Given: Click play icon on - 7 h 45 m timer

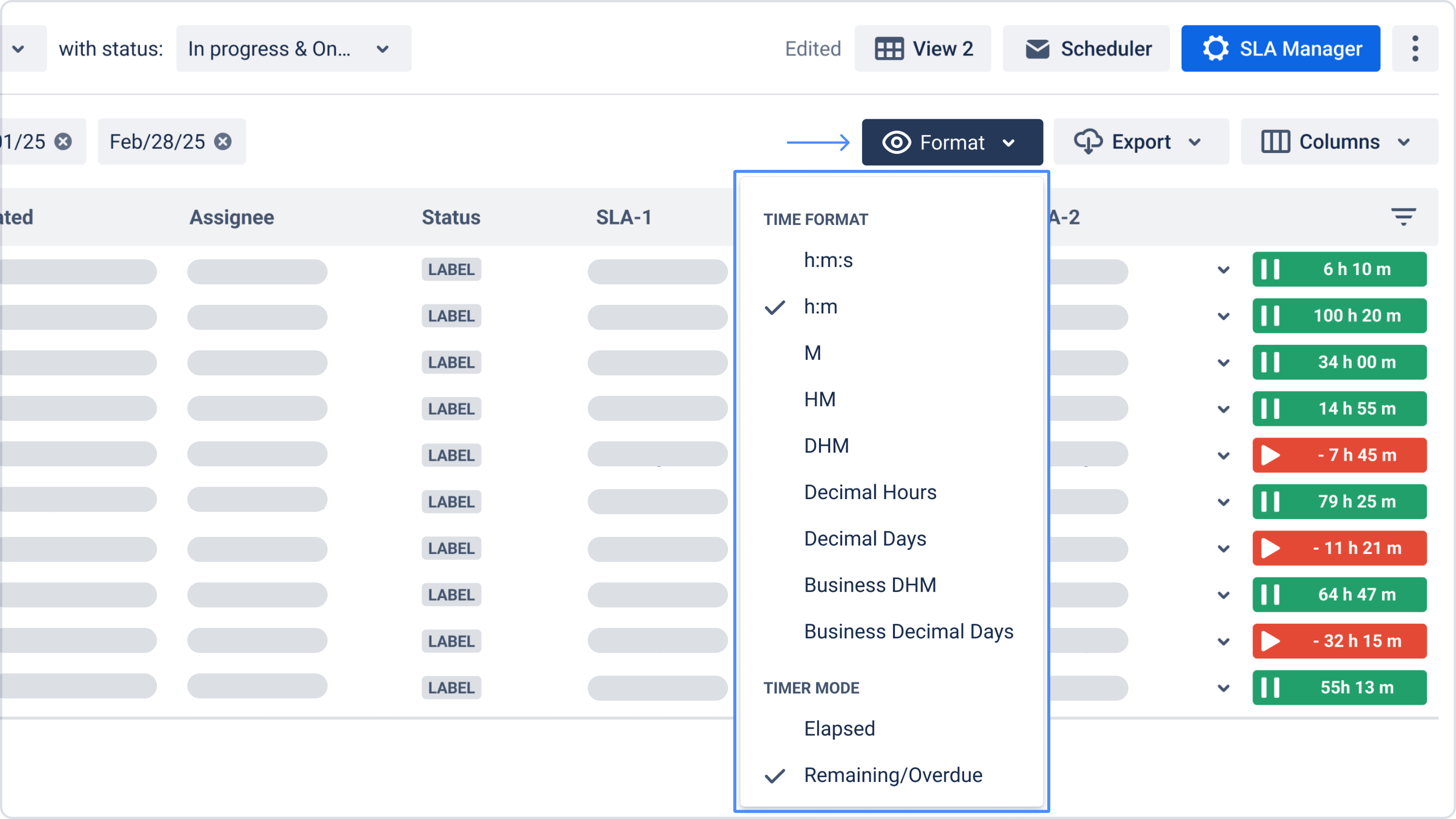Looking at the screenshot, I should click(x=1270, y=455).
